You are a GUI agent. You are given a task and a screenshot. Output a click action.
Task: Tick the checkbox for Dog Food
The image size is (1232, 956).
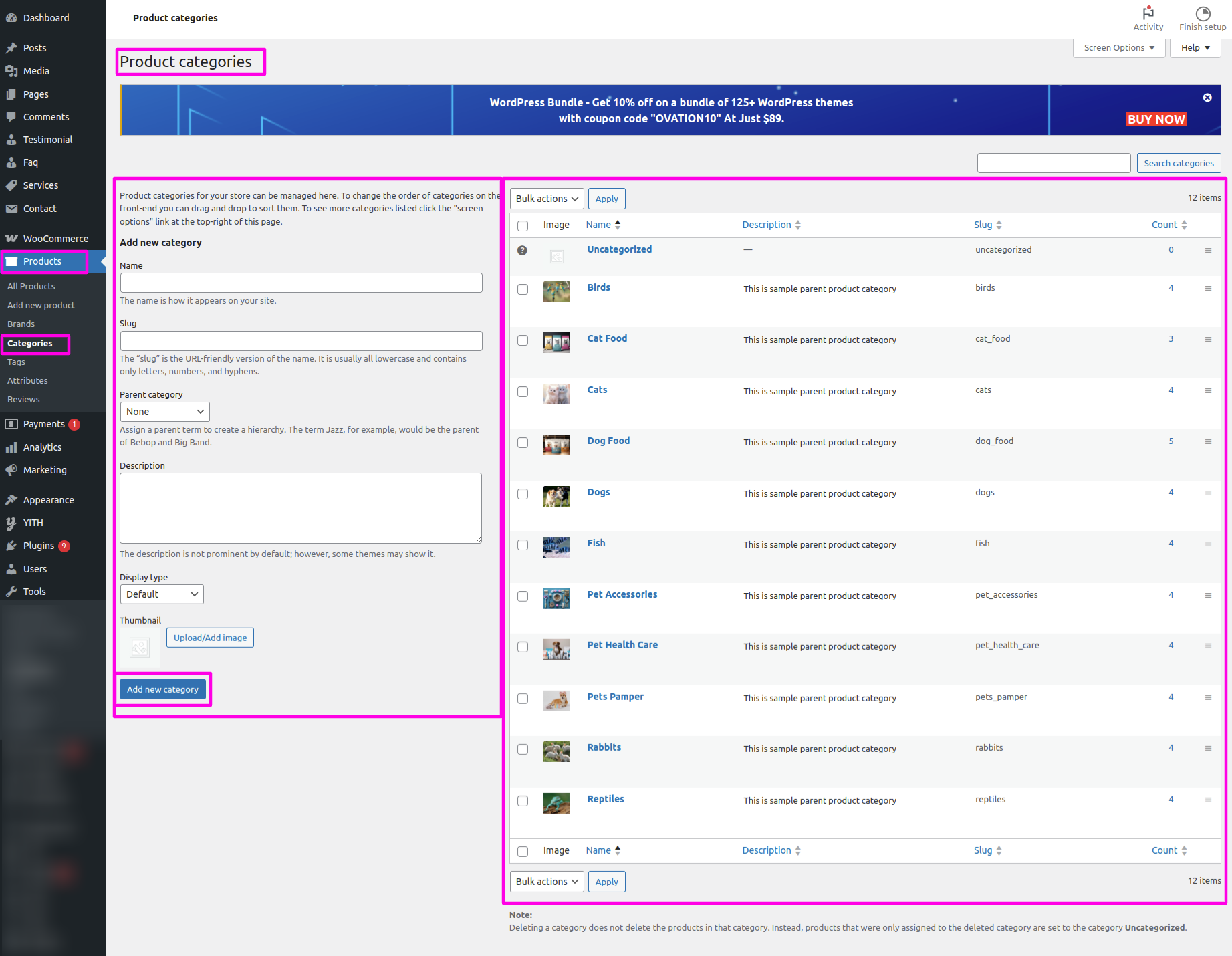[x=523, y=443]
